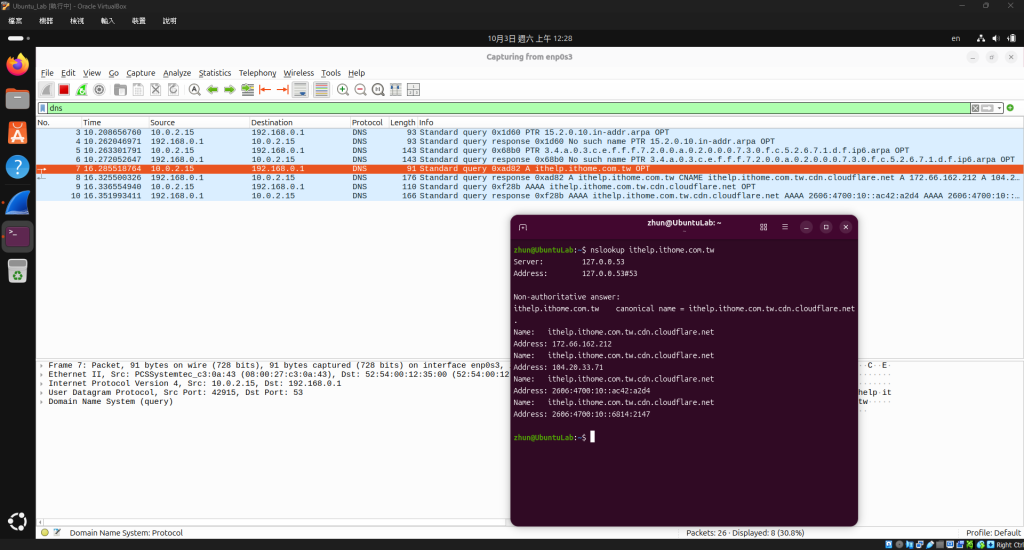Click the dns display filter field
This screenshot has width=1024, height=550.
tap(509, 108)
